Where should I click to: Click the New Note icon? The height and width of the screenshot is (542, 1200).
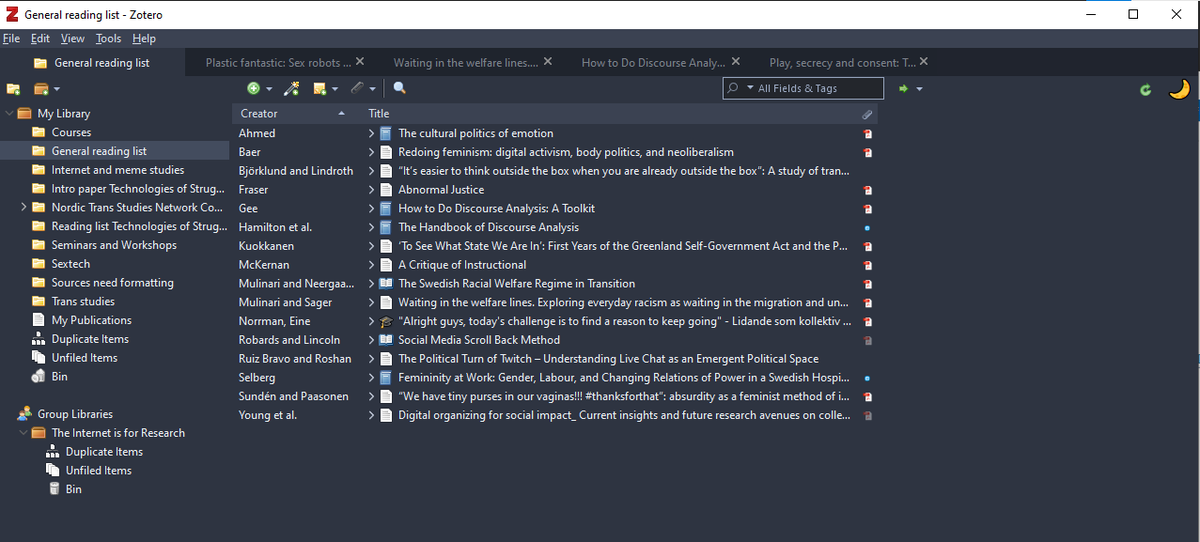(x=320, y=89)
